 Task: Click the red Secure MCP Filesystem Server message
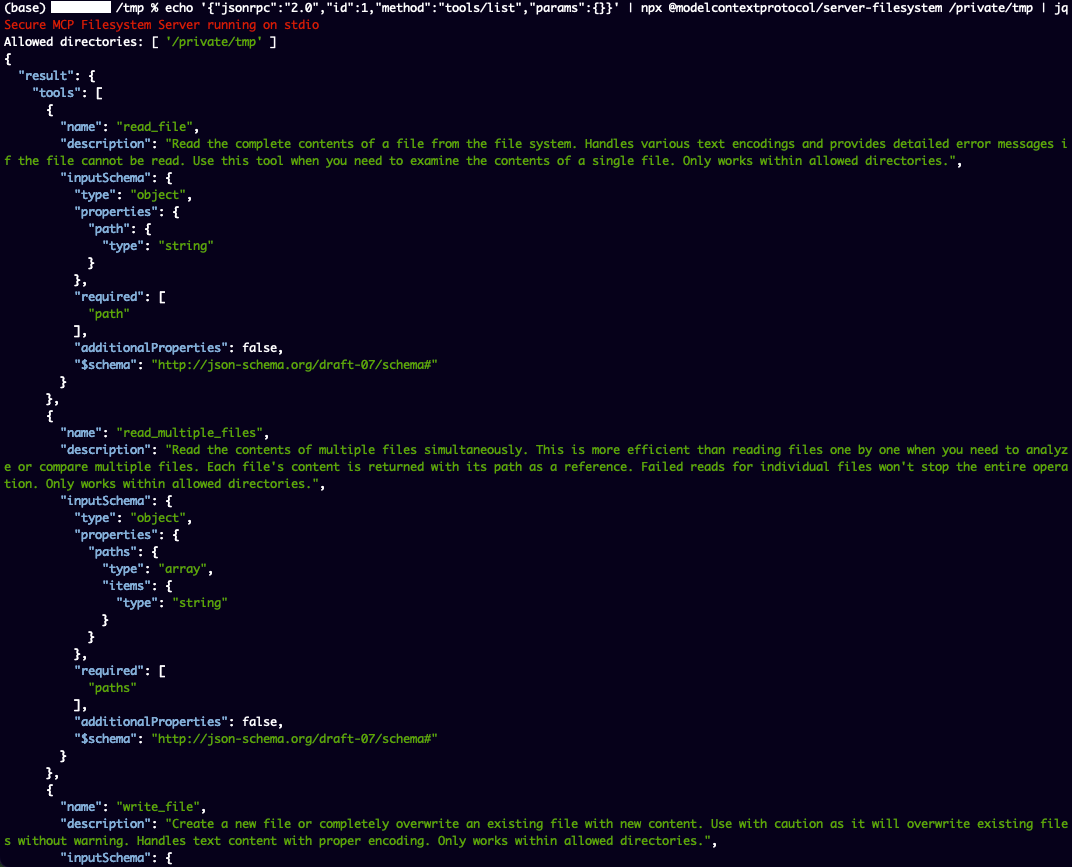click(x=162, y=24)
